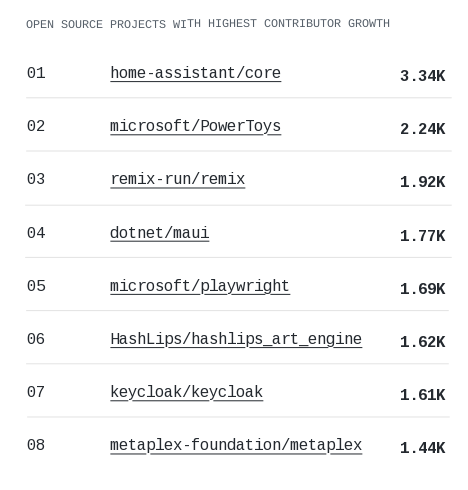Viewport: 468px width, 490px height.
Task: Select the 1.44K metaplex figure
Action: pyautogui.click(x=423, y=448)
